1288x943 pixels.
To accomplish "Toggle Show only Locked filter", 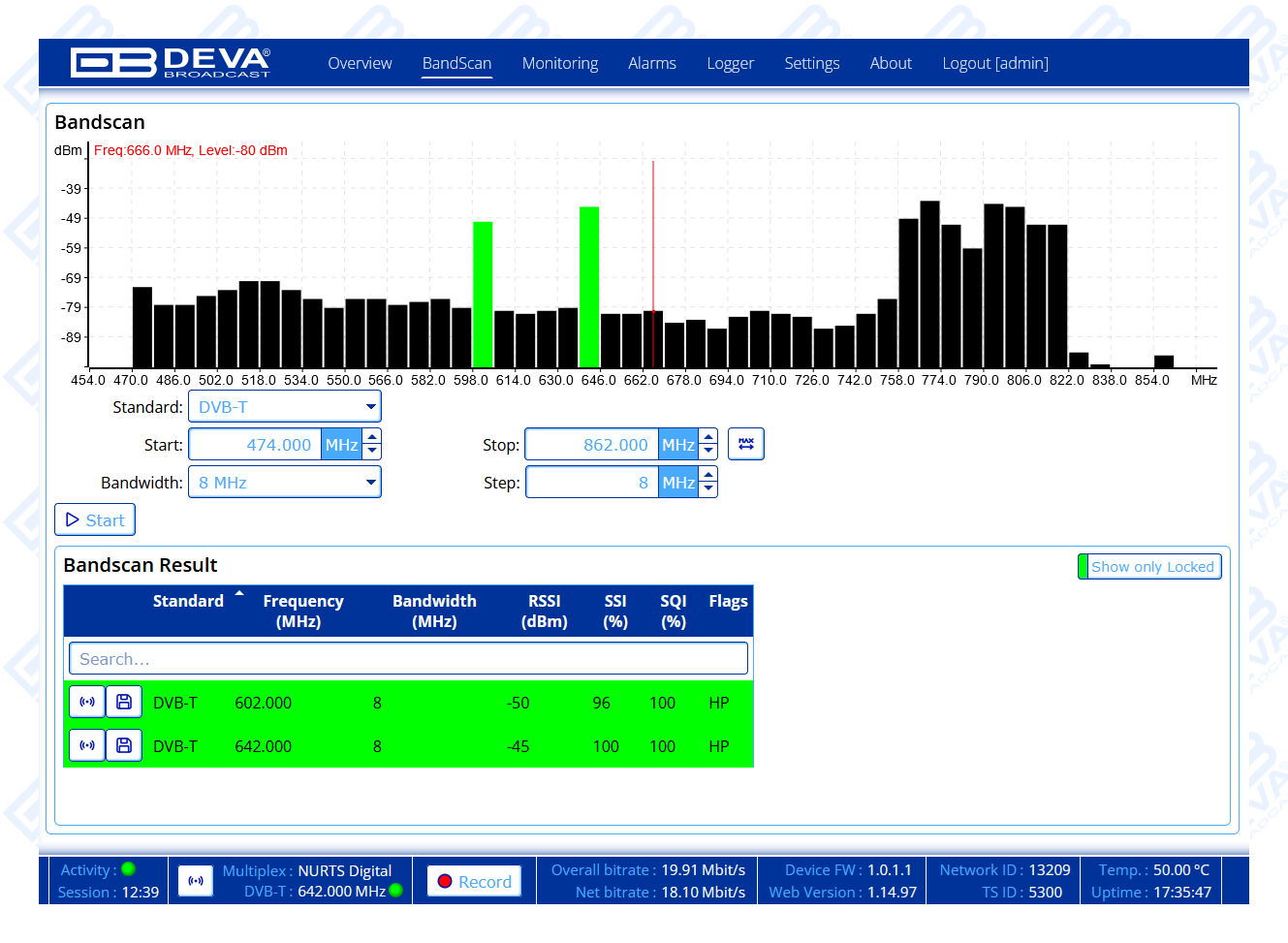I will (1149, 567).
